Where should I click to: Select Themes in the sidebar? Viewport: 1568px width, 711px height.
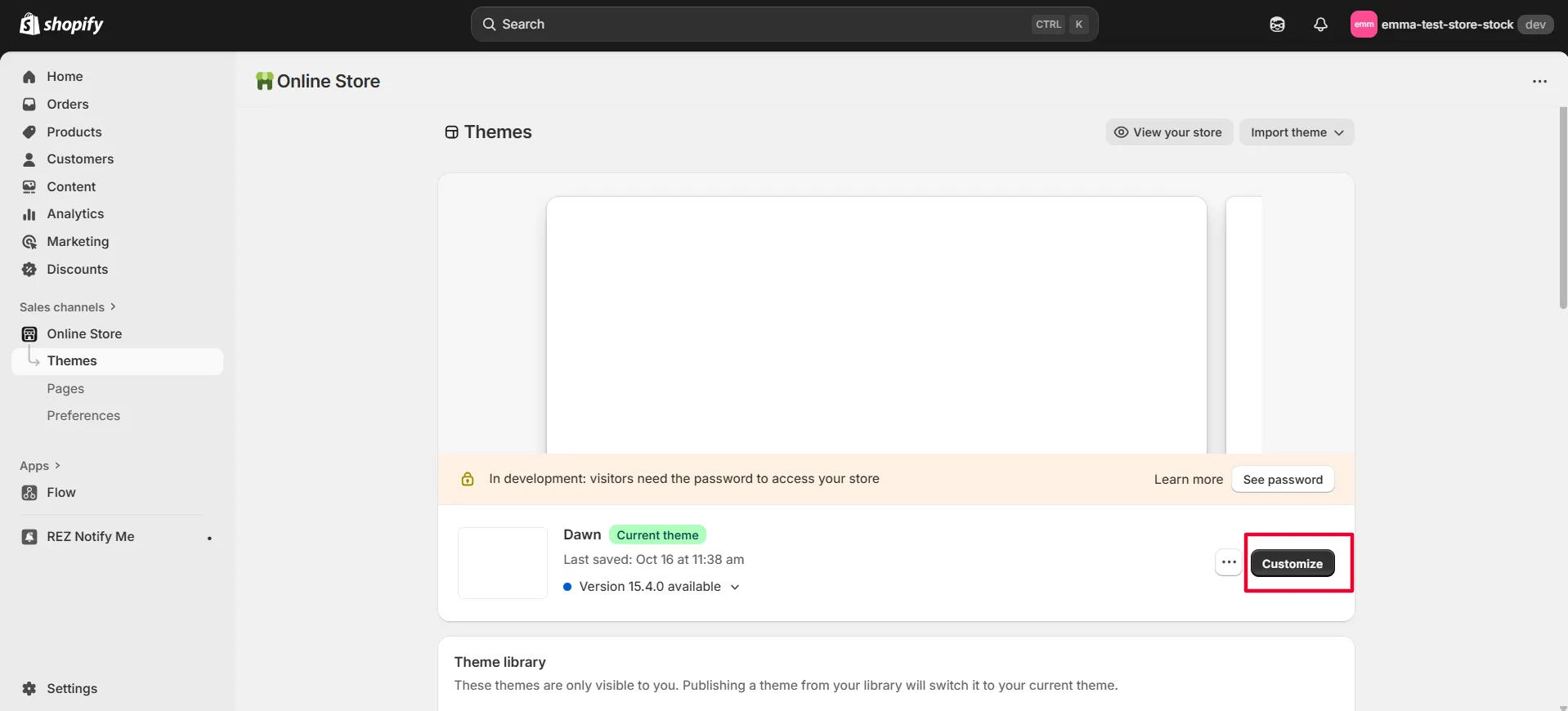[x=118, y=361]
